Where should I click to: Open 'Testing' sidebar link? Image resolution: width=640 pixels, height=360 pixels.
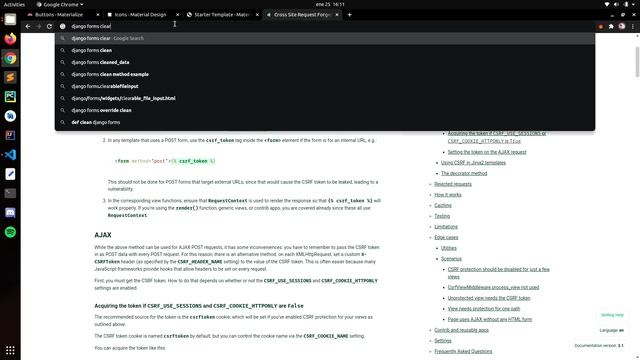coord(442,216)
